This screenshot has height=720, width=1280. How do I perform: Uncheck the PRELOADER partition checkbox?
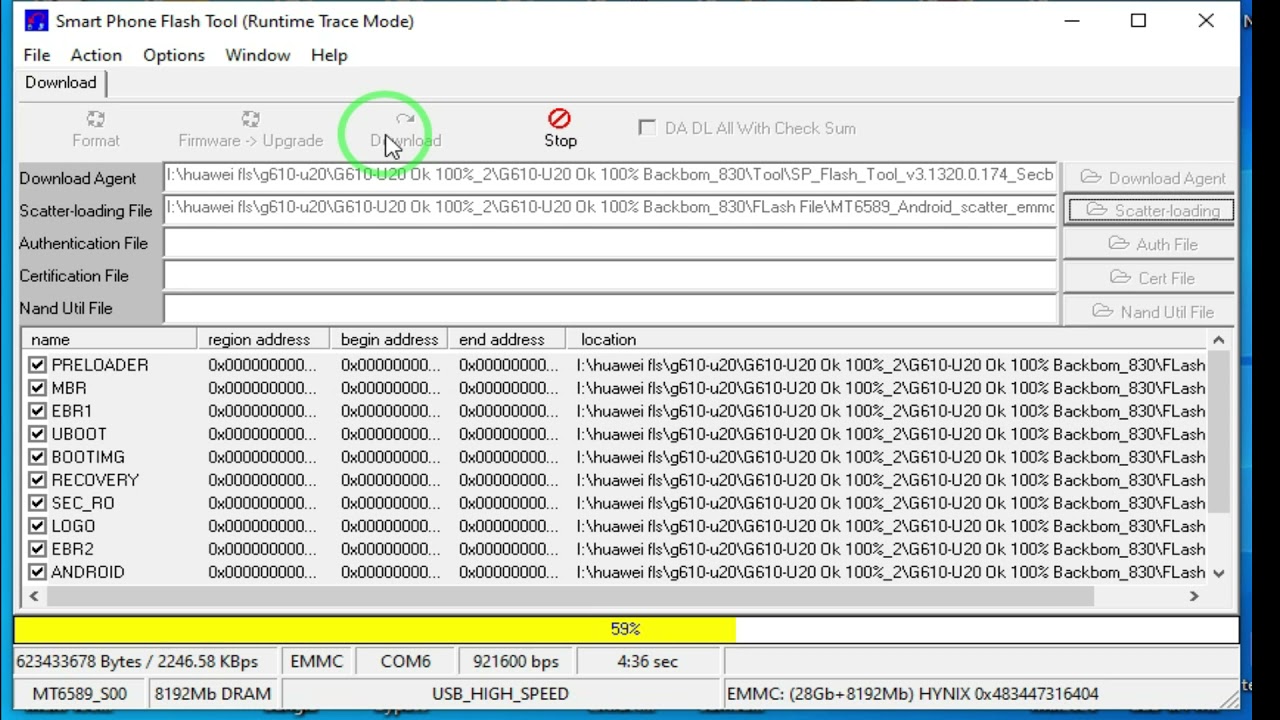[37, 365]
